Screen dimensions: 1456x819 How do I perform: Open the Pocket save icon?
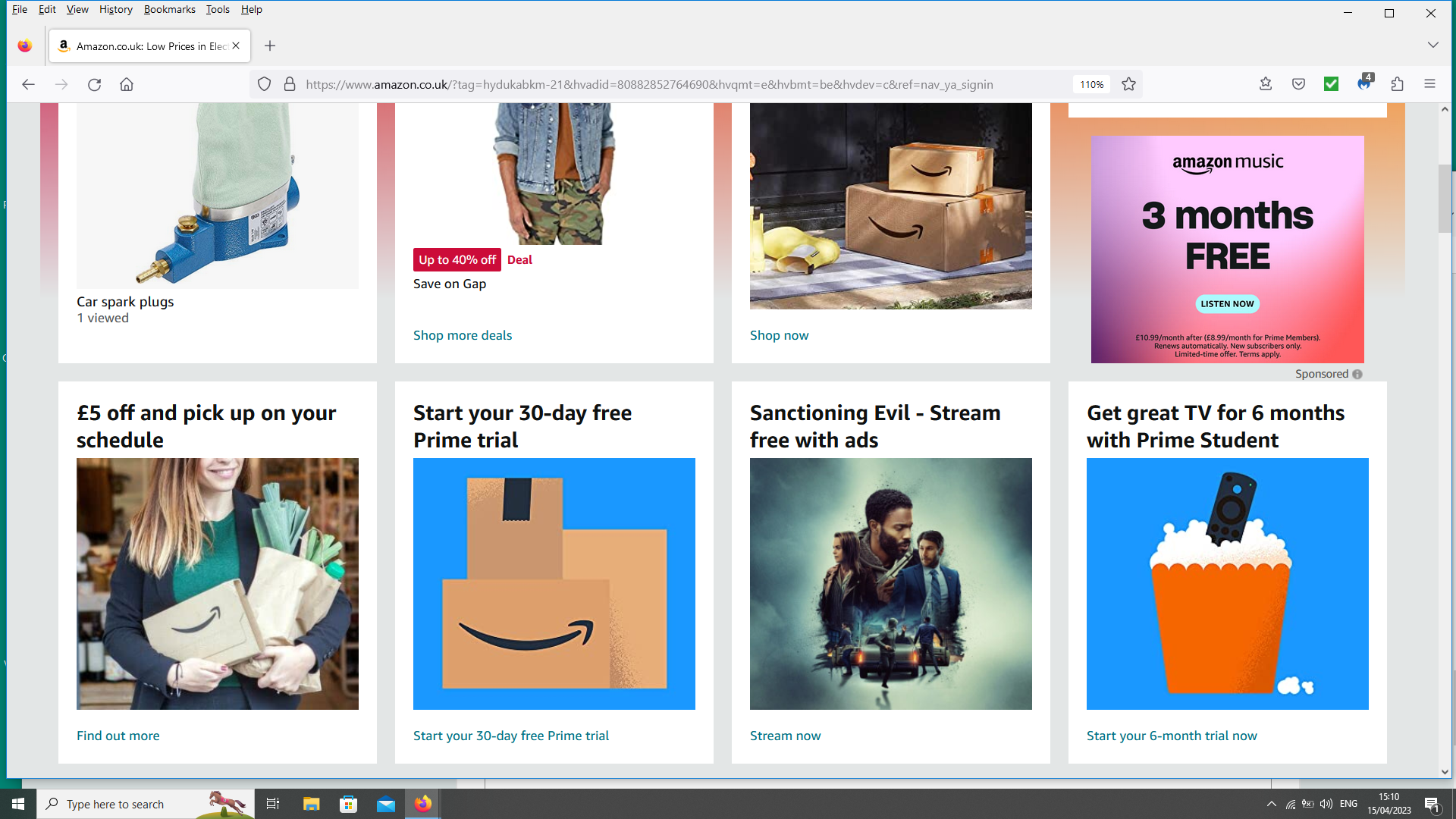pyautogui.click(x=1298, y=84)
